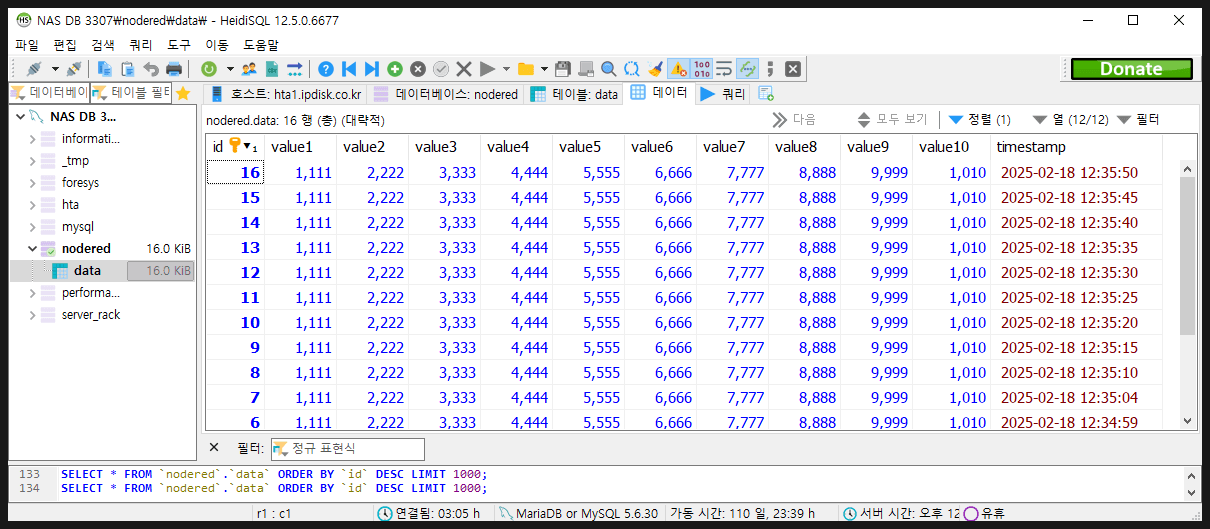
Task: Click the Copy toolbar icon
Action: tap(105, 69)
